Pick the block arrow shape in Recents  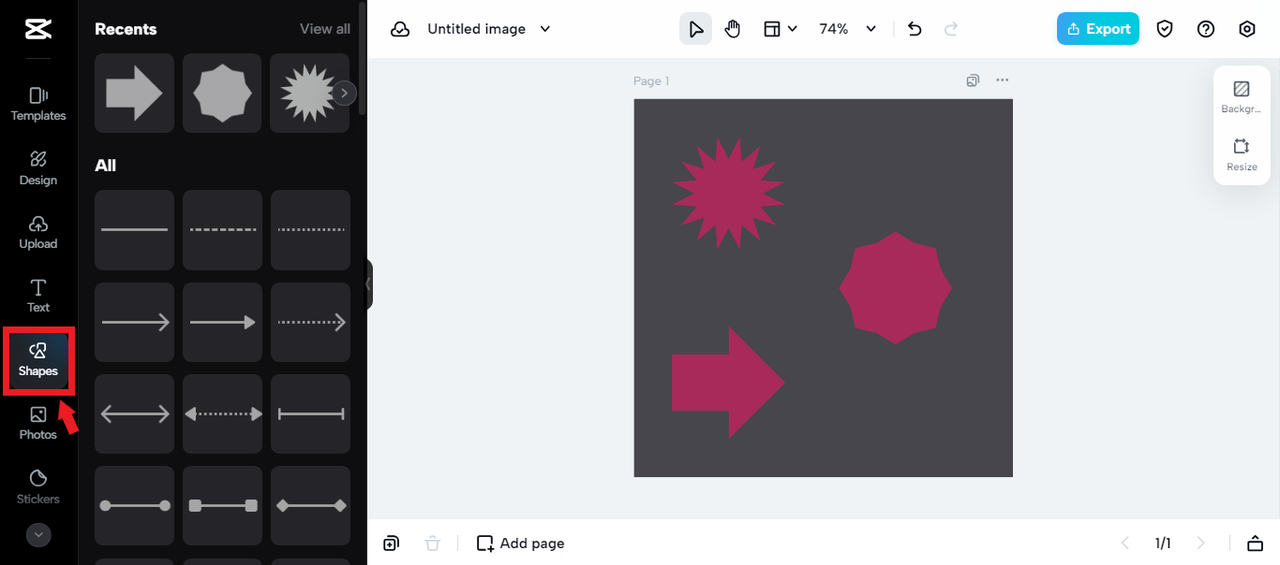(134, 93)
